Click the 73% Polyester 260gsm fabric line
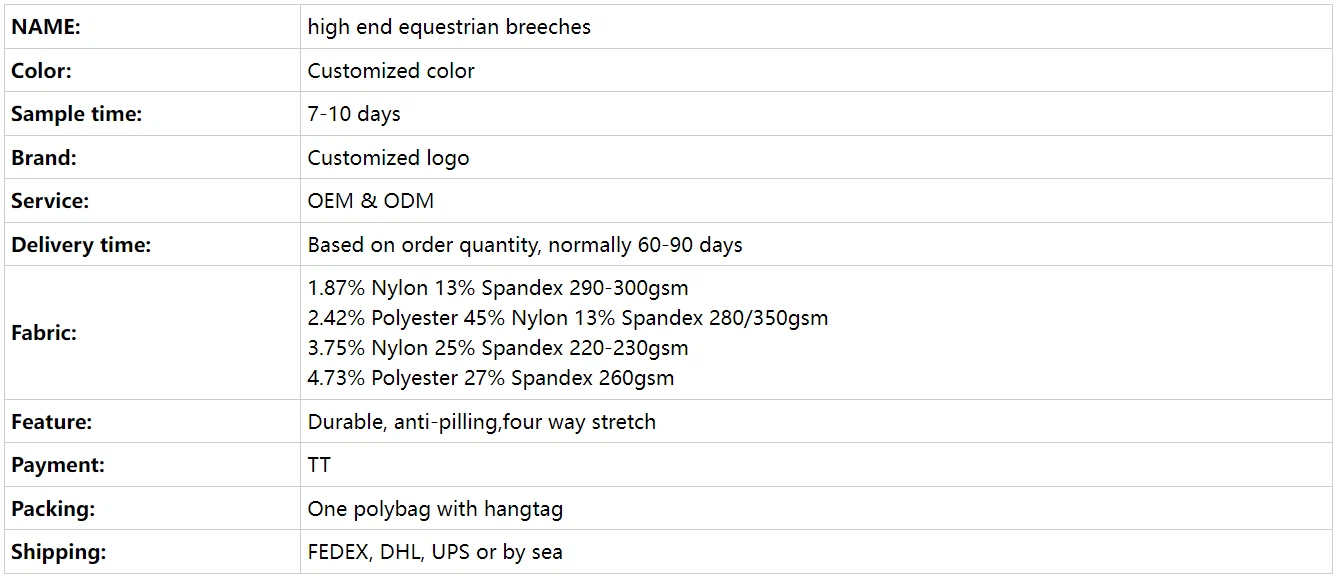This screenshot has height=580, width=1337. point(491,378)
